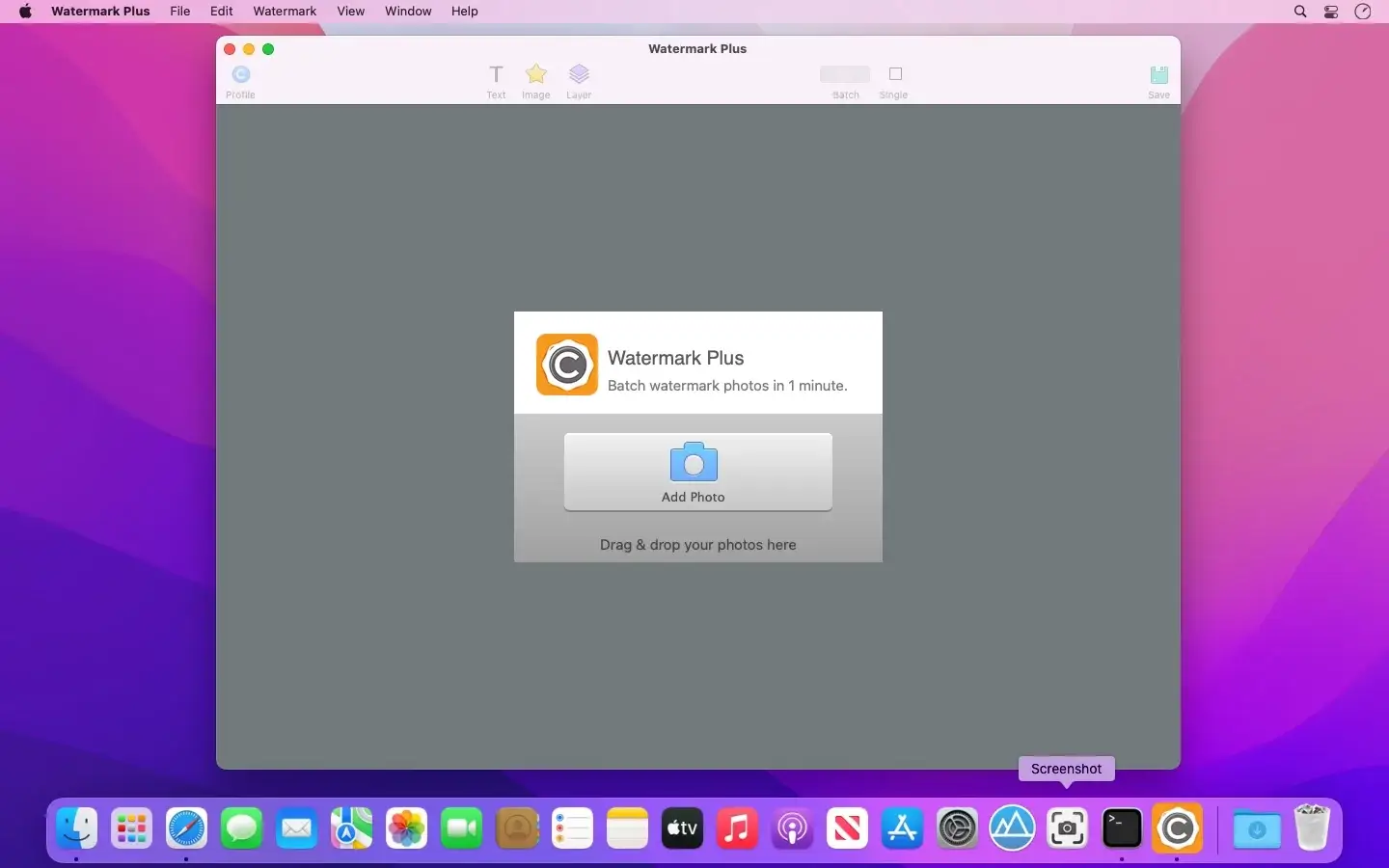Switch to Single mode in the toolbar

(894, 81)
